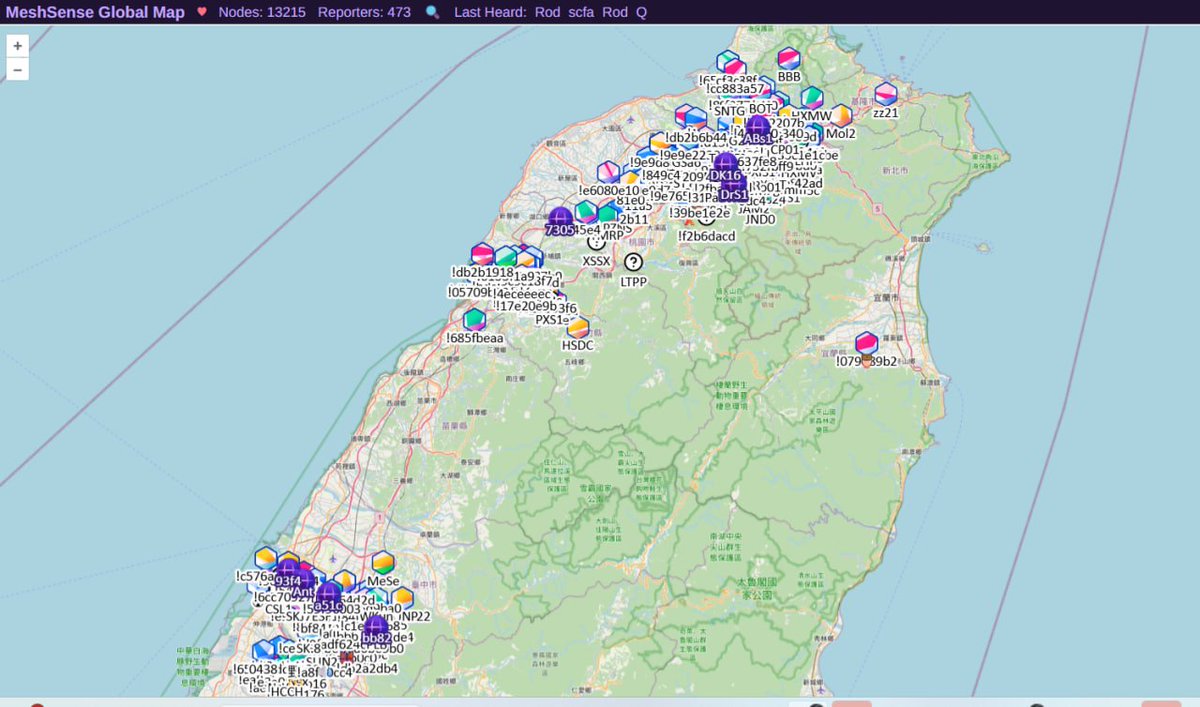Select the MeSe node marker
Image resolution: width=1200 pixels, height=707 pixels.
point(383,563)
